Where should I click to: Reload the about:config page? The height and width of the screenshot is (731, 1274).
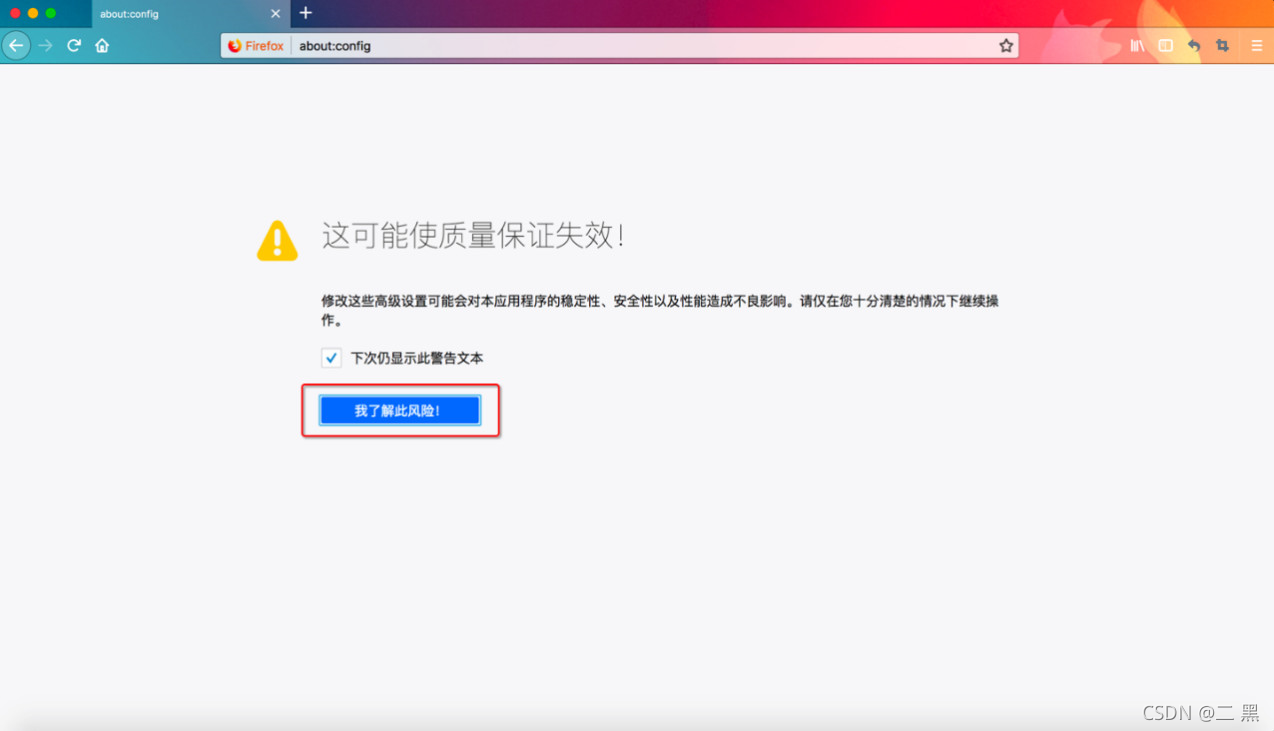74,45
